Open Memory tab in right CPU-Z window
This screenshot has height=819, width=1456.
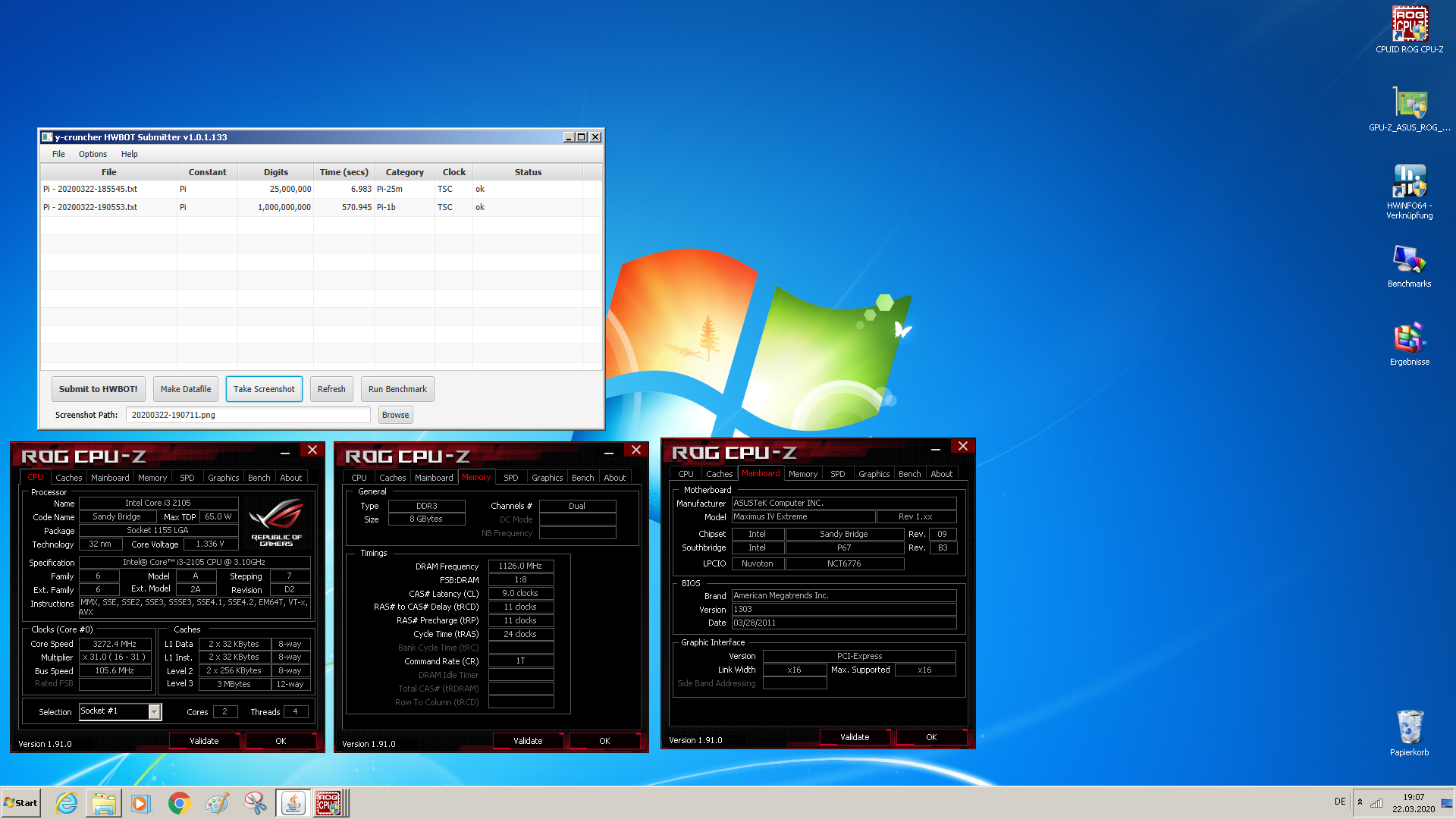click(802, 474)
